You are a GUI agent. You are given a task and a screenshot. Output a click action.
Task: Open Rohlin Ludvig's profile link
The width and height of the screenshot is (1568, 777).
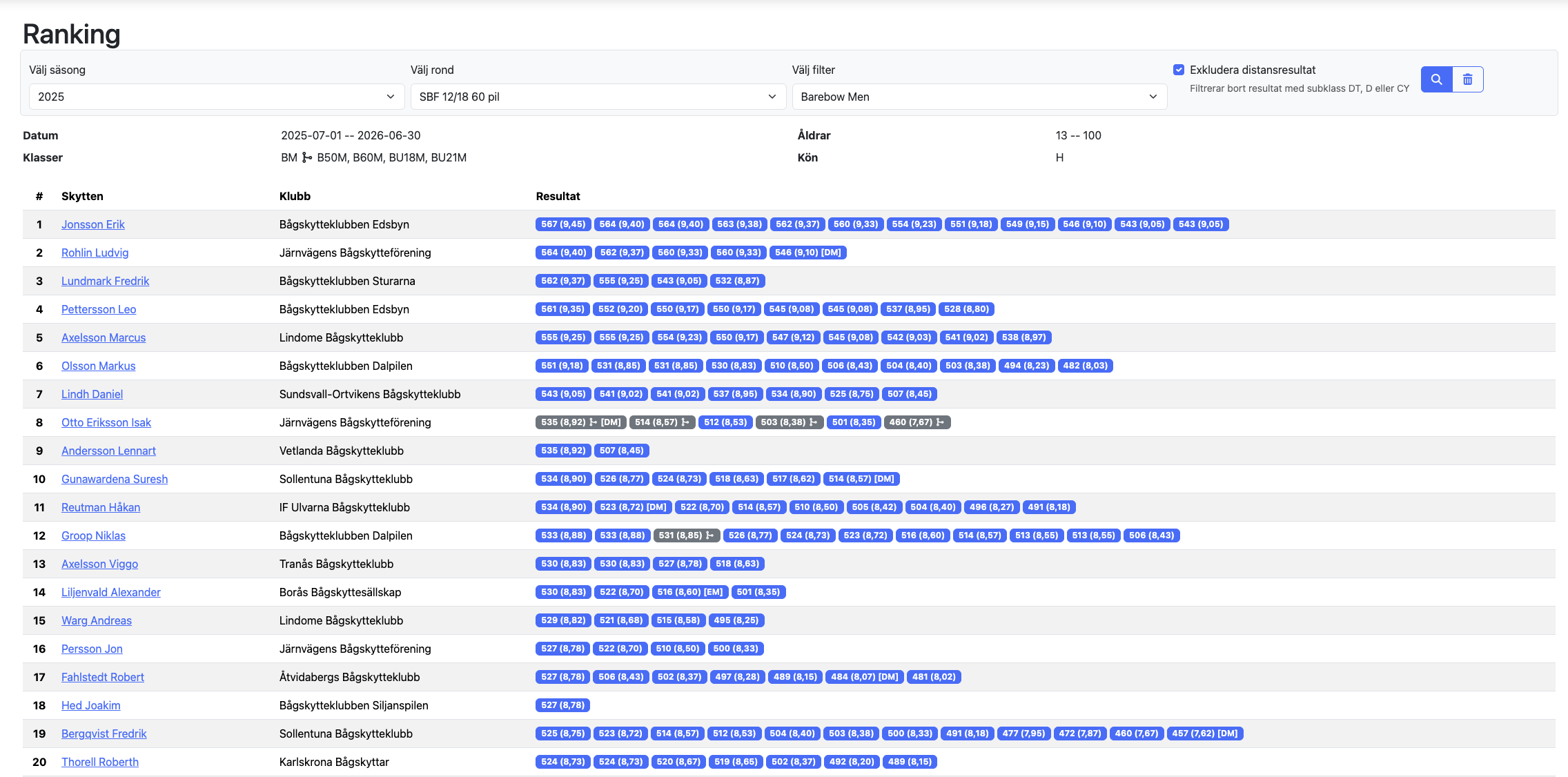95,253
